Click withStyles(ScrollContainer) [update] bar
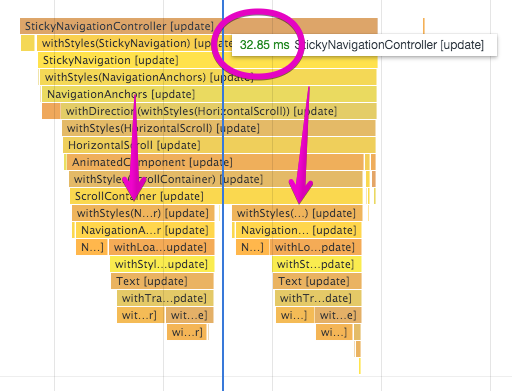512x391 pixels. tap(216, 179)
